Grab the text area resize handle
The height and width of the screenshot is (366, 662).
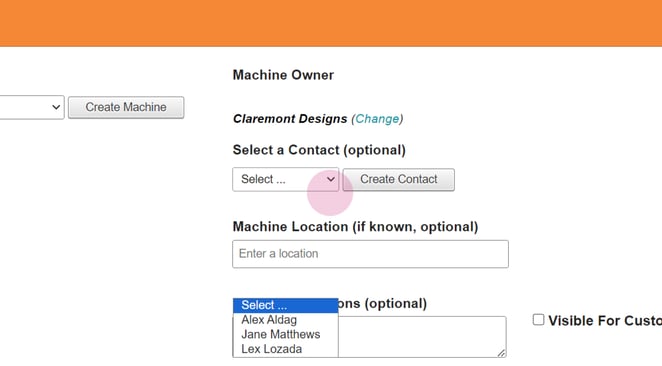tap(501, 353)
